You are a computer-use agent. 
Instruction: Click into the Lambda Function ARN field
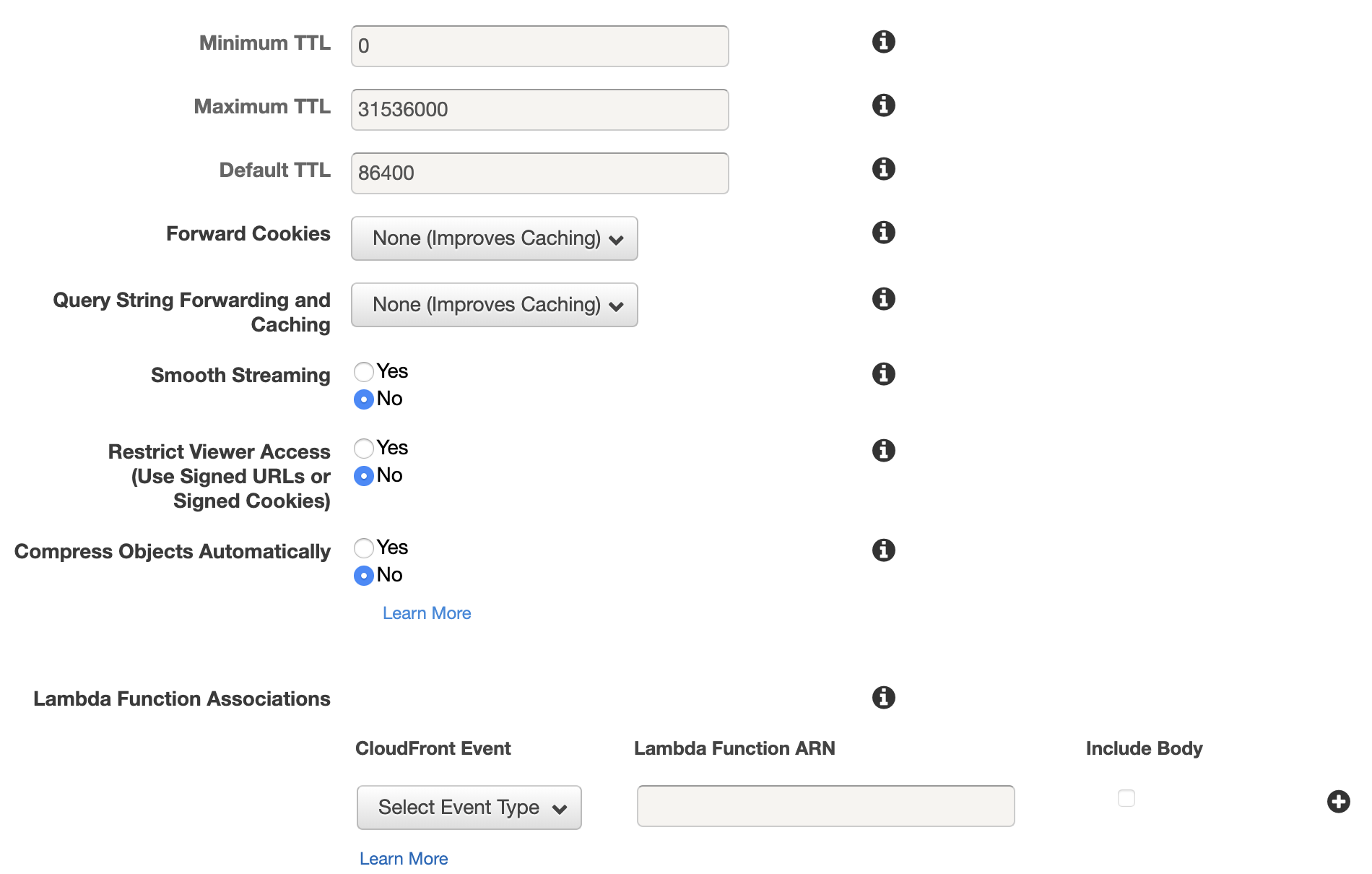(825, 806)
